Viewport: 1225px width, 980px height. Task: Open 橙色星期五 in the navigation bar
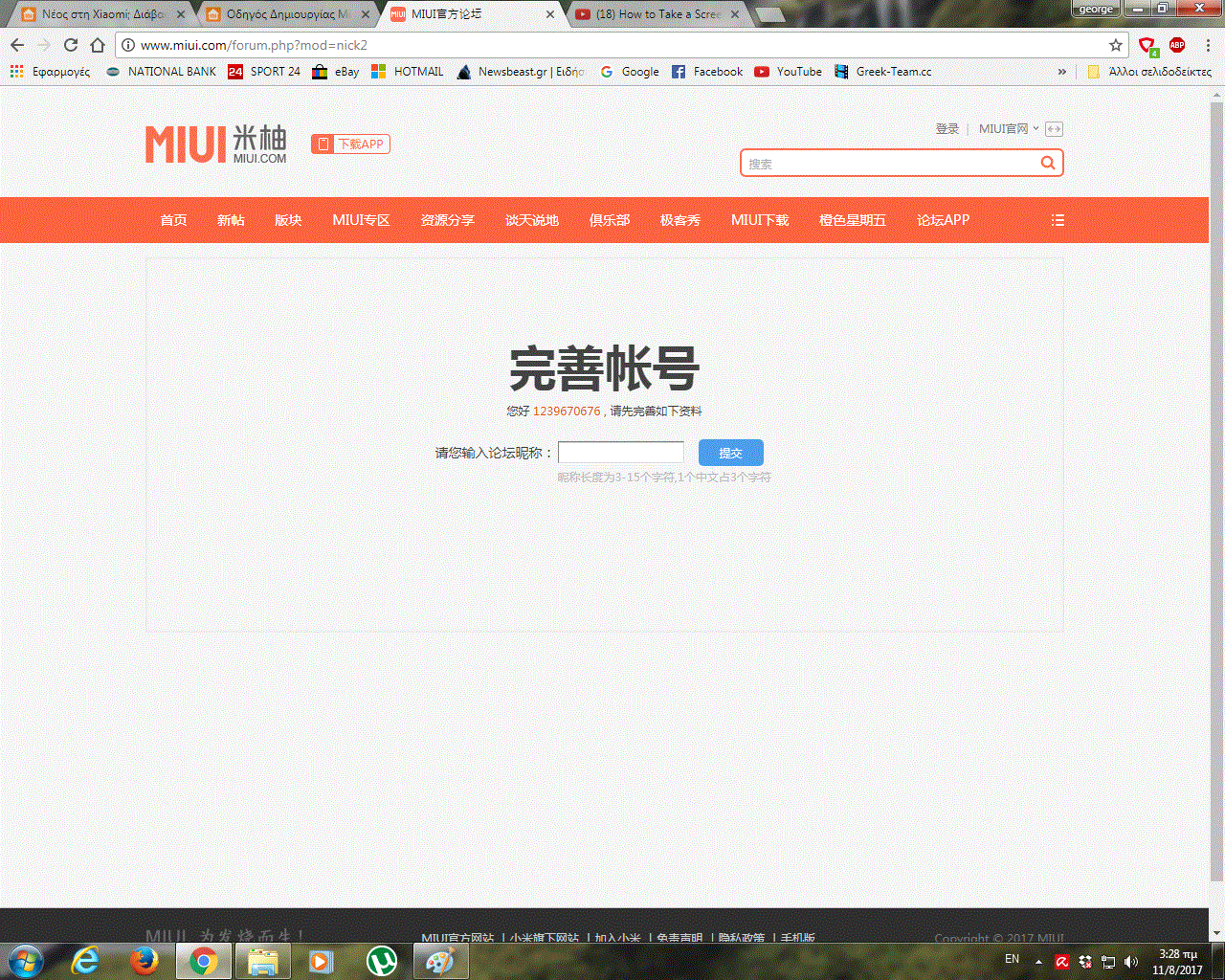coord(853,220)
